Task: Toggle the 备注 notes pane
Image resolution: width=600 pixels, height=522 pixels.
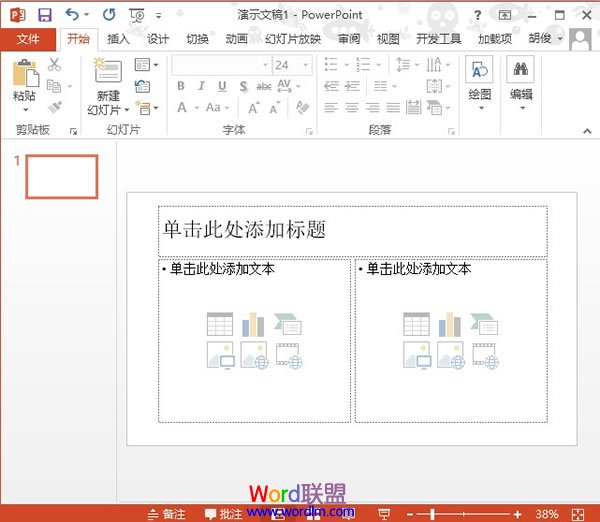Action: [167, 514]
